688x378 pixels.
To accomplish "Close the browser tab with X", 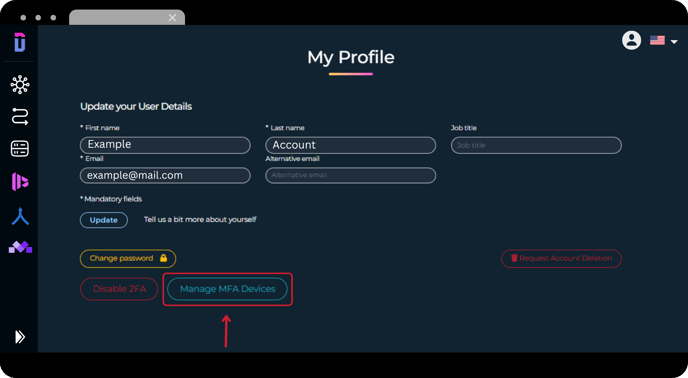I will pos(172,18).
